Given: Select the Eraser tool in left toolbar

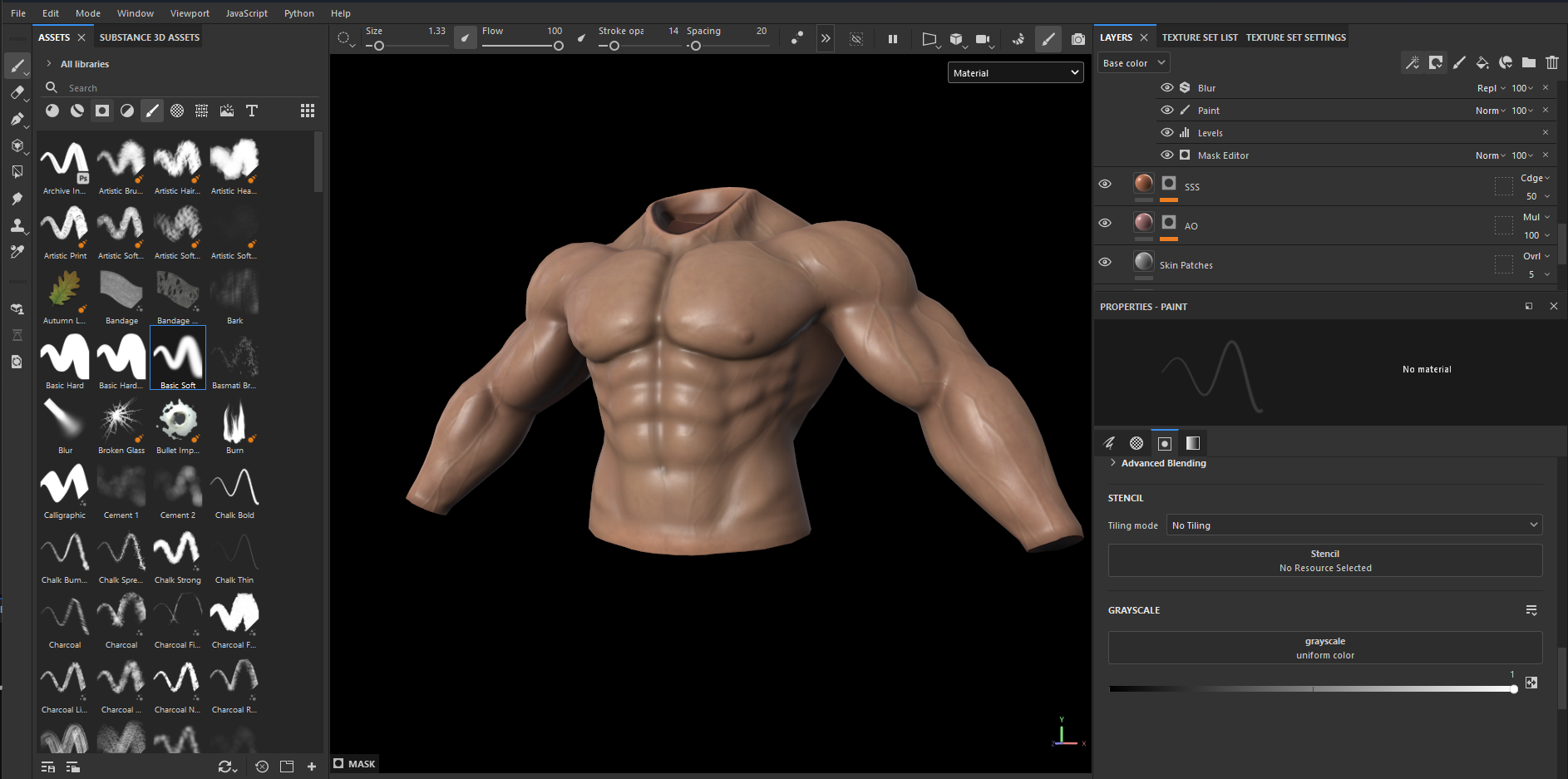Looking at the screenshot, I should pos(17,92).
